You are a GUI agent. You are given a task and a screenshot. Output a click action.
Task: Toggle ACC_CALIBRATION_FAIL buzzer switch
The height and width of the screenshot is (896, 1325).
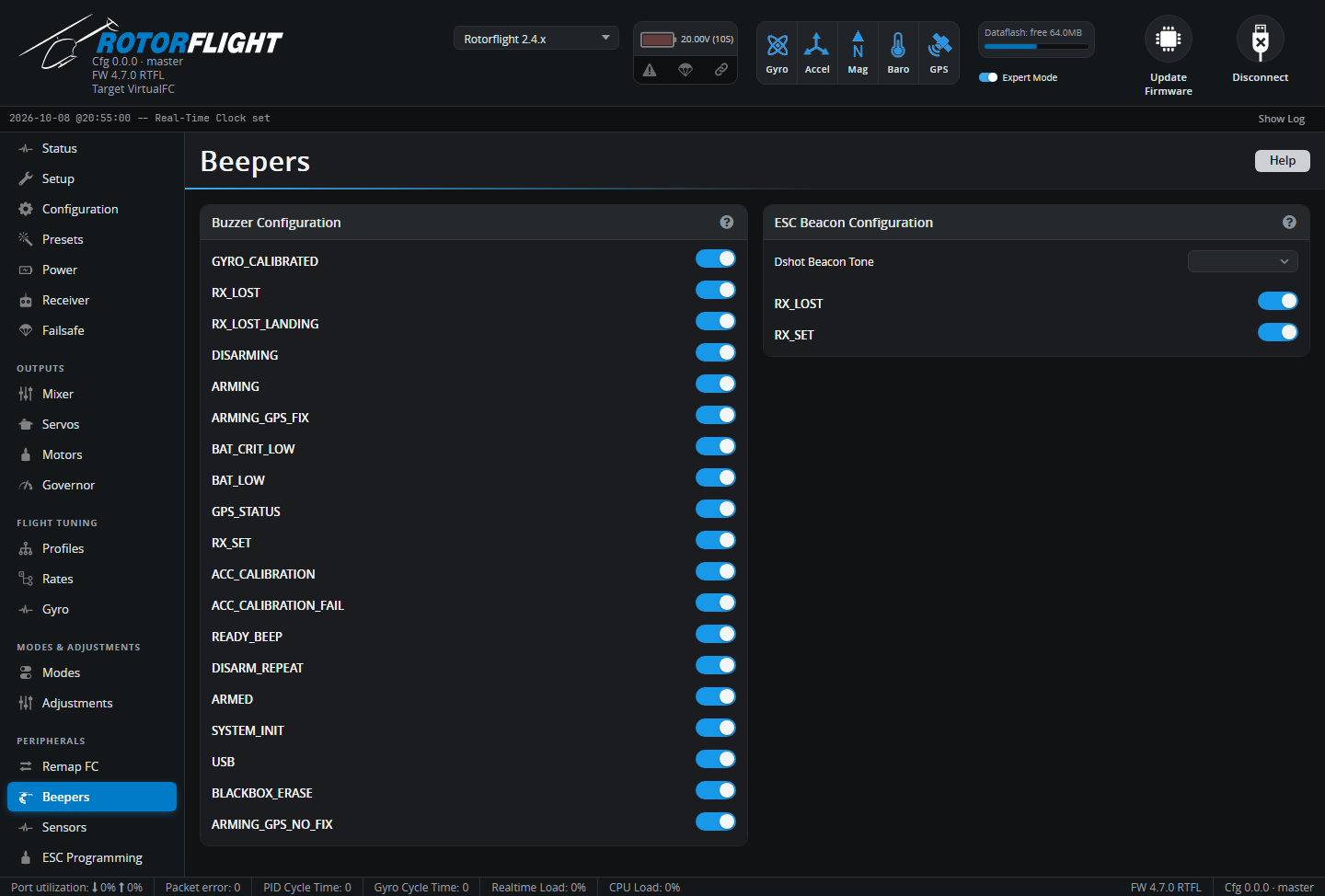pos(716,603)
